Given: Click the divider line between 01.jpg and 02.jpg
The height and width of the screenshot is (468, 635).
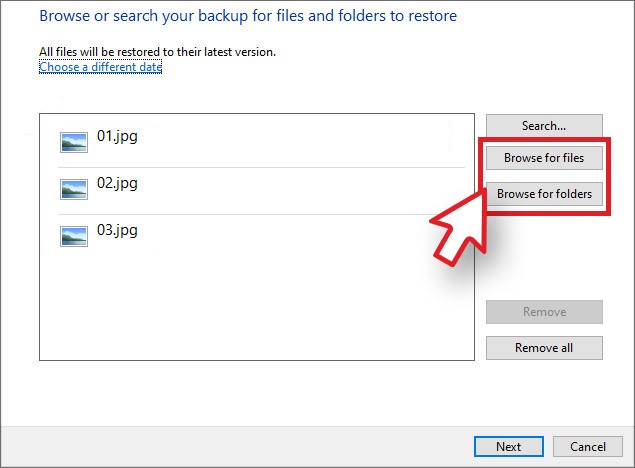Looking at the screenshot, I should [x=261, y=167].
